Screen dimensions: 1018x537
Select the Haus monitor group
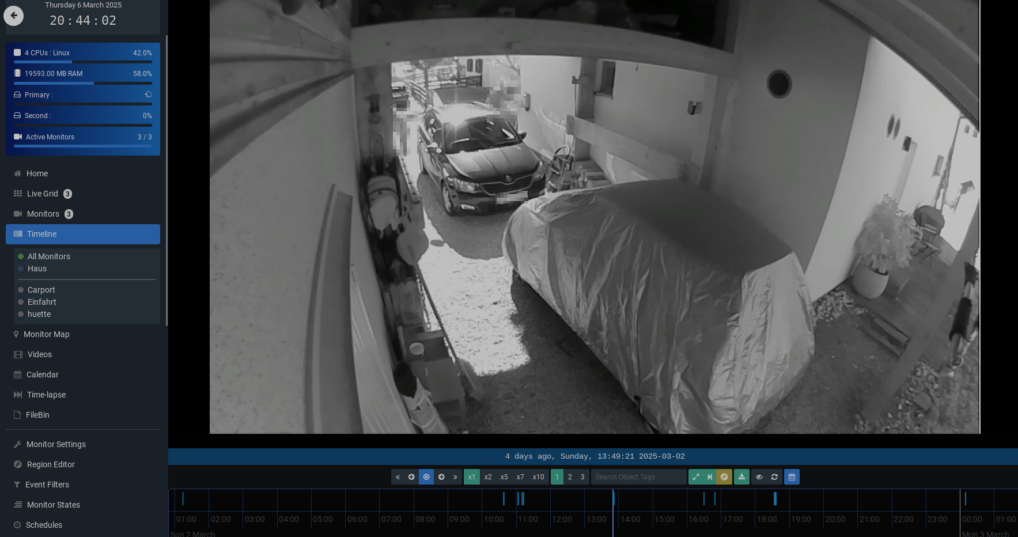click(37, 269)
